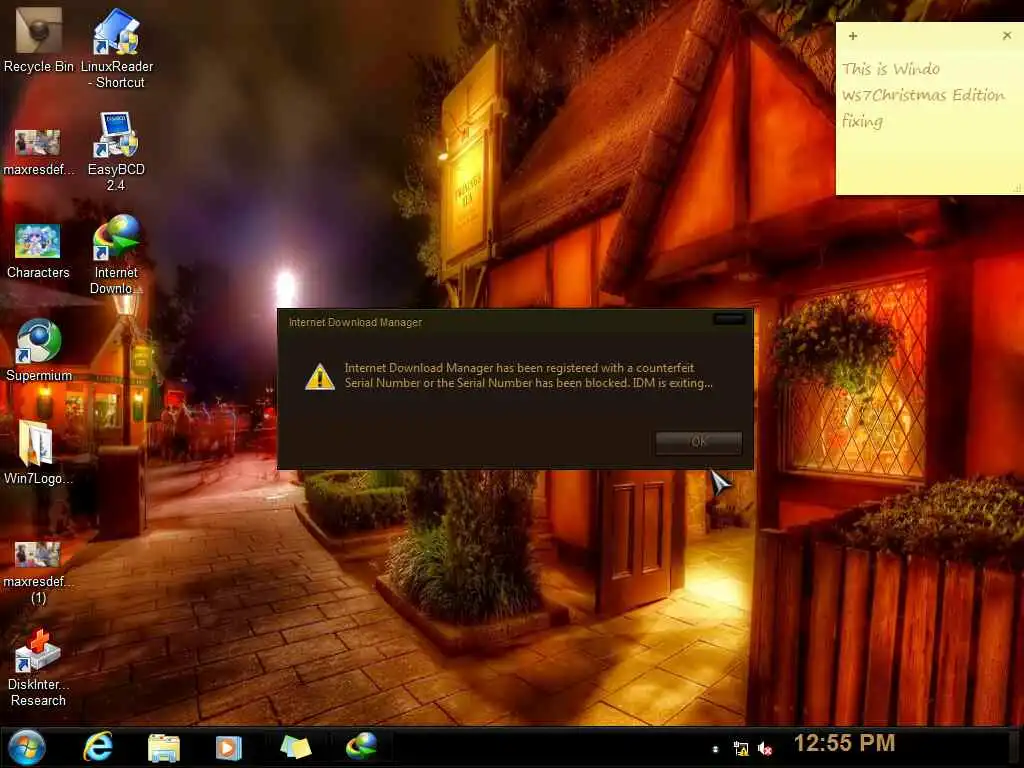Viewport: 1024px width, 768px height.
Task: Select the maxresdef (1) image icon
Action: [x=38, y=573]
